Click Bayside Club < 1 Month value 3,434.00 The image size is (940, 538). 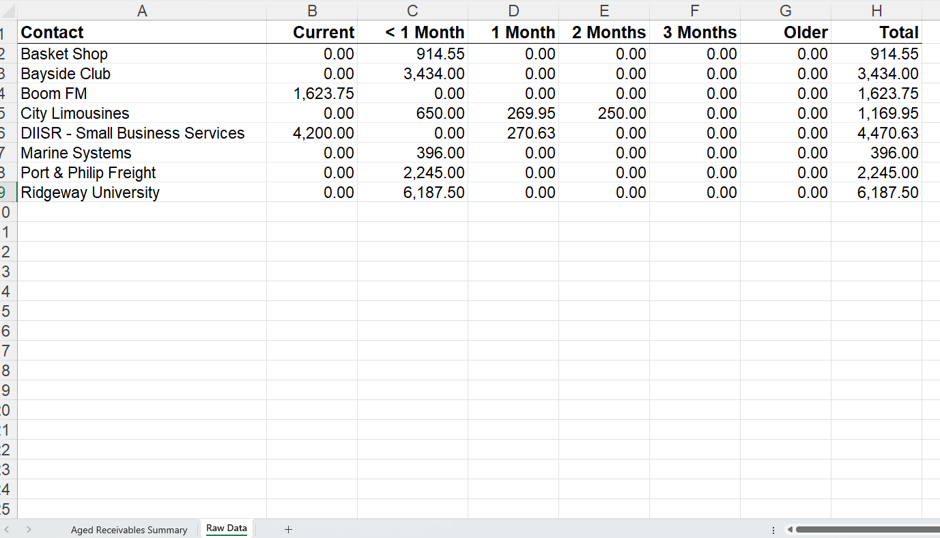pos(412,74)
